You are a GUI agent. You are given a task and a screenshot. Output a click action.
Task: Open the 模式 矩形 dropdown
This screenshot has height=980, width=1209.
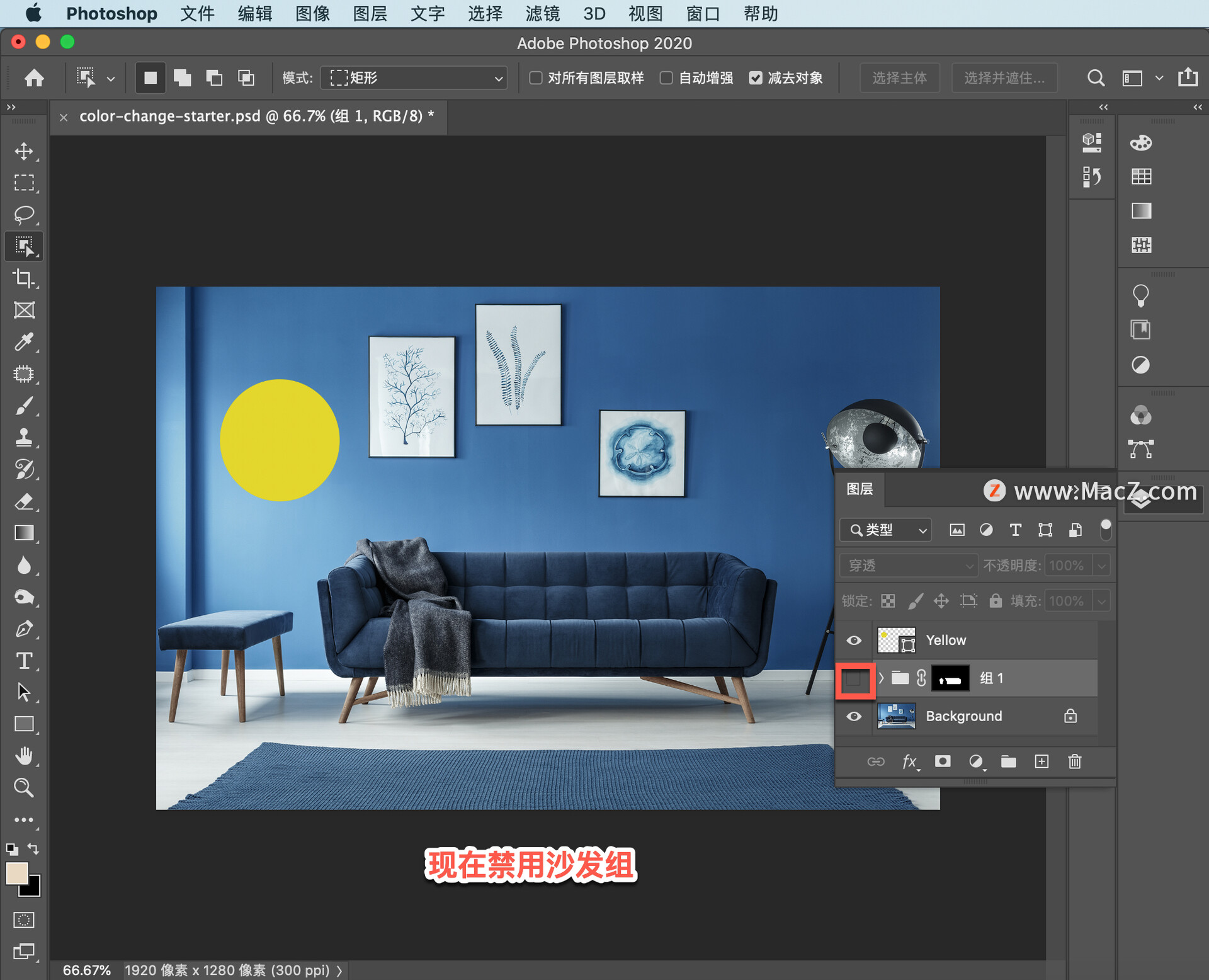(414, 78)
